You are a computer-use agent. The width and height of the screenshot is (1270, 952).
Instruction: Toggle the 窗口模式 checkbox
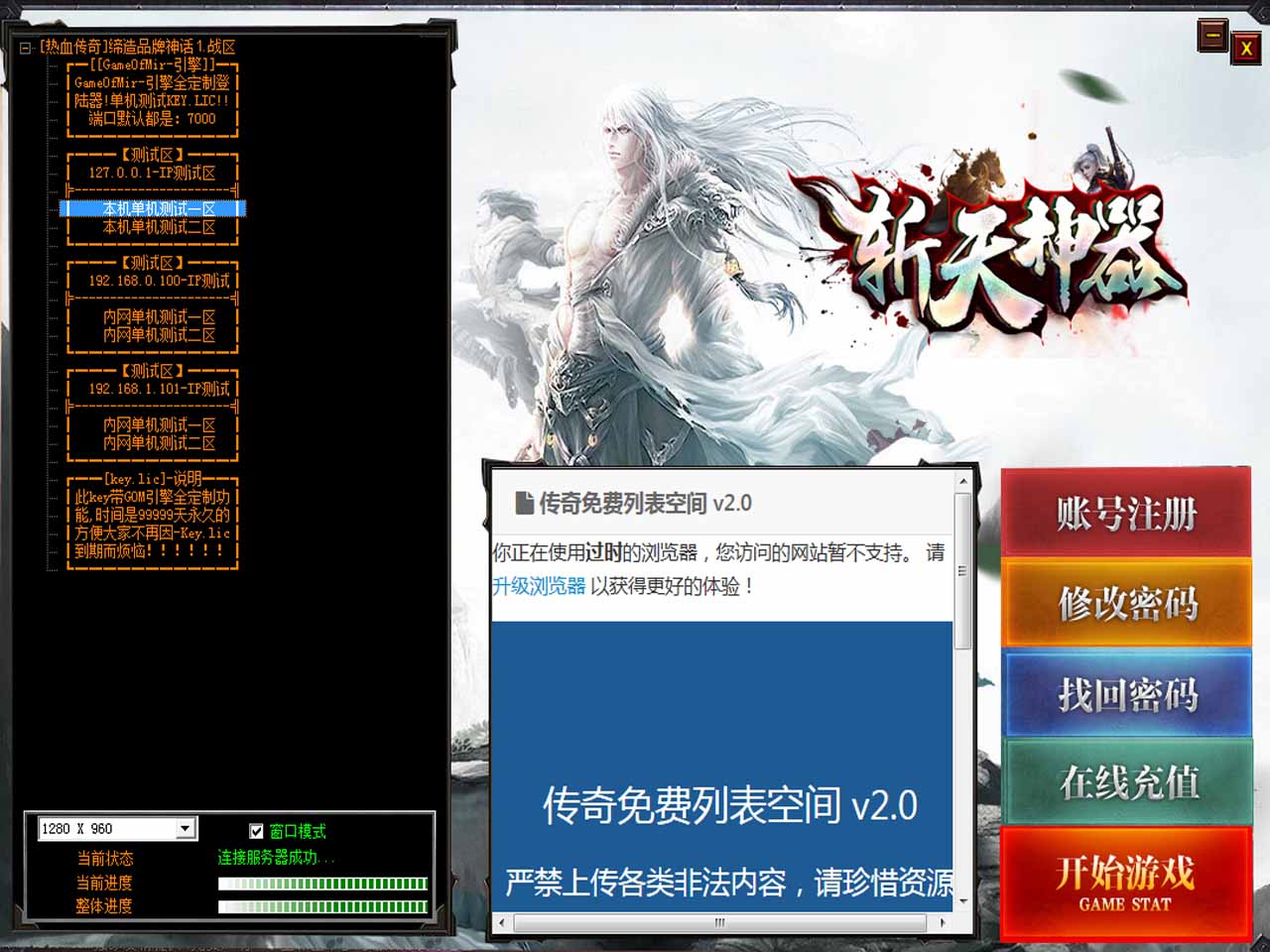pyautogui.click(x=256, y=831)
